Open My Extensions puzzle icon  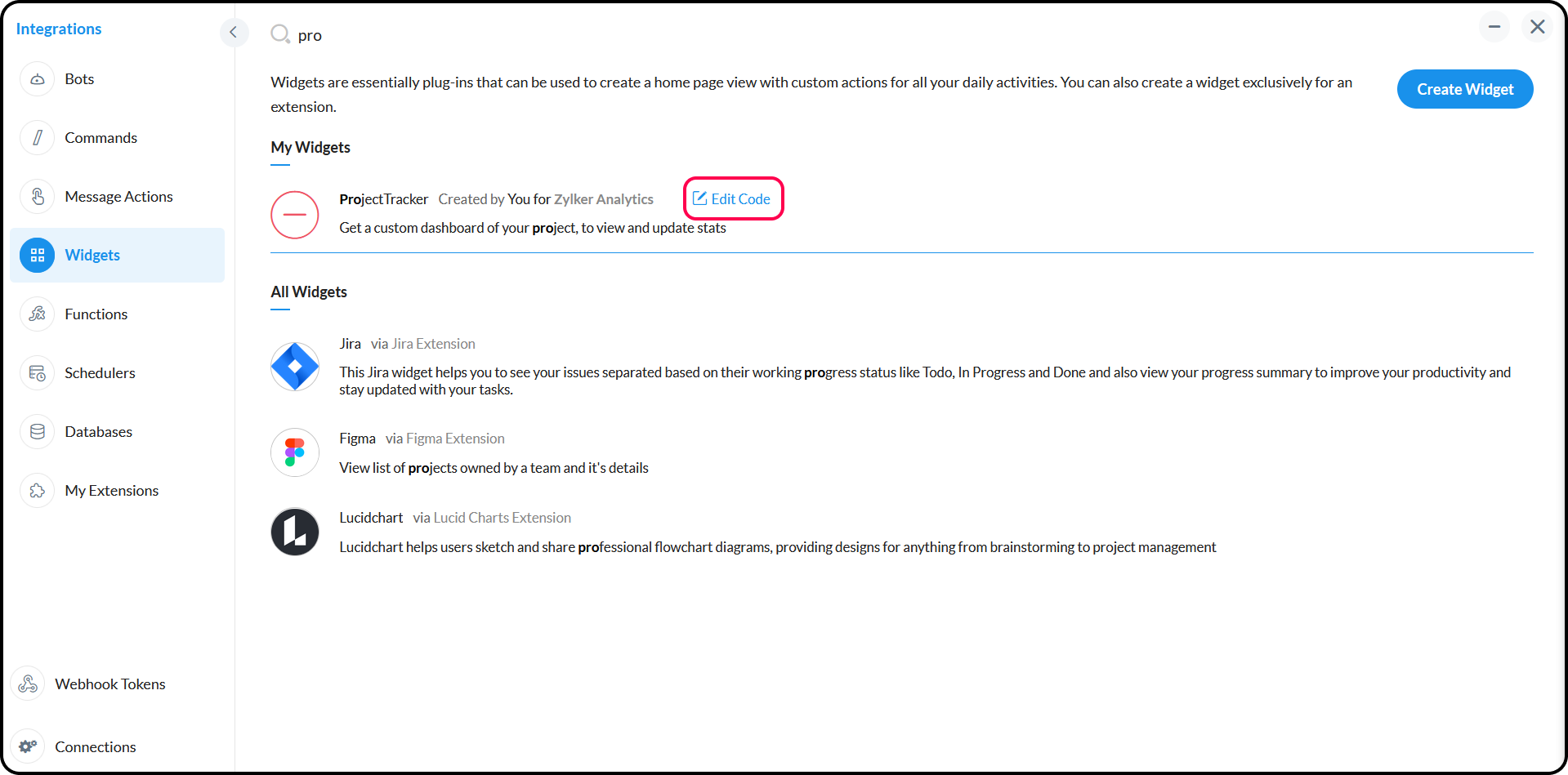(x=38, y=491)
